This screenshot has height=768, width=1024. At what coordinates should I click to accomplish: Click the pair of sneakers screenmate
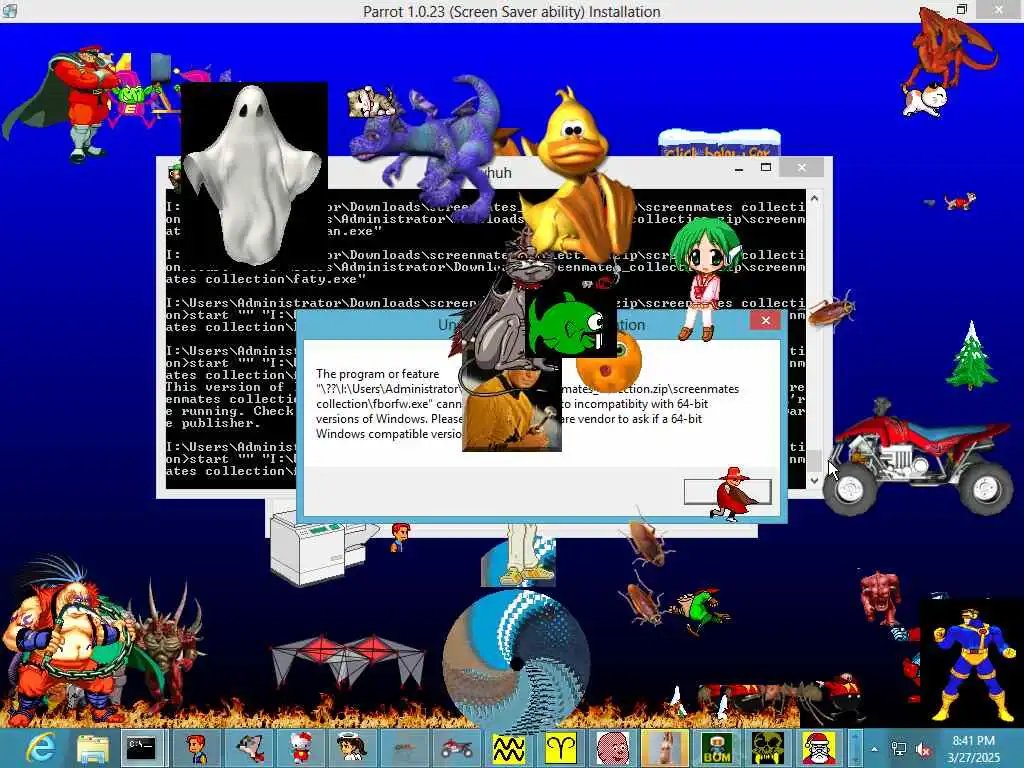click(x=528, y=575)
